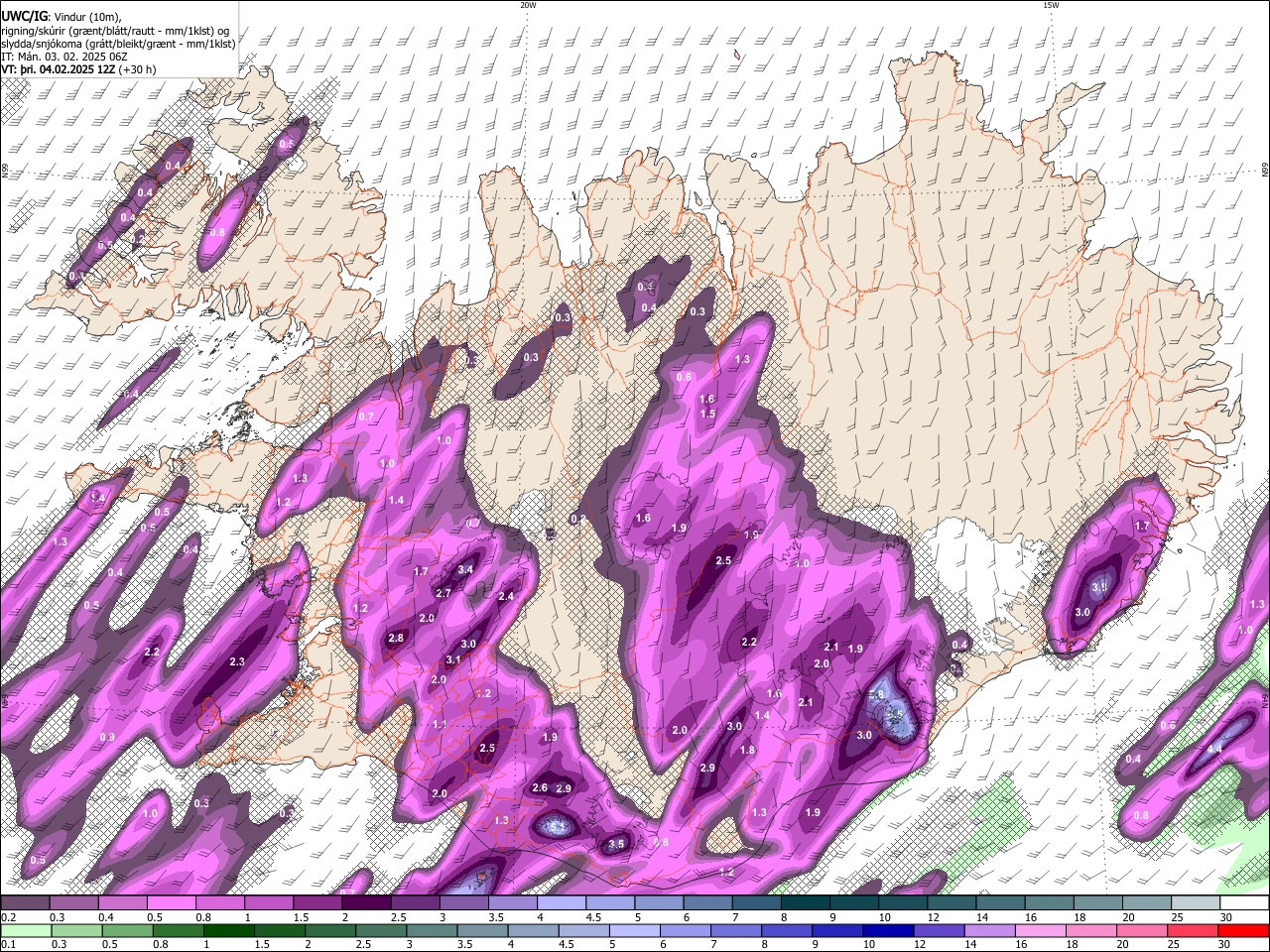Click darkest green swatch between 1 and 1.5, lower legend
The height and width of the screenshot is (952, 1270).
click(231, 931)
